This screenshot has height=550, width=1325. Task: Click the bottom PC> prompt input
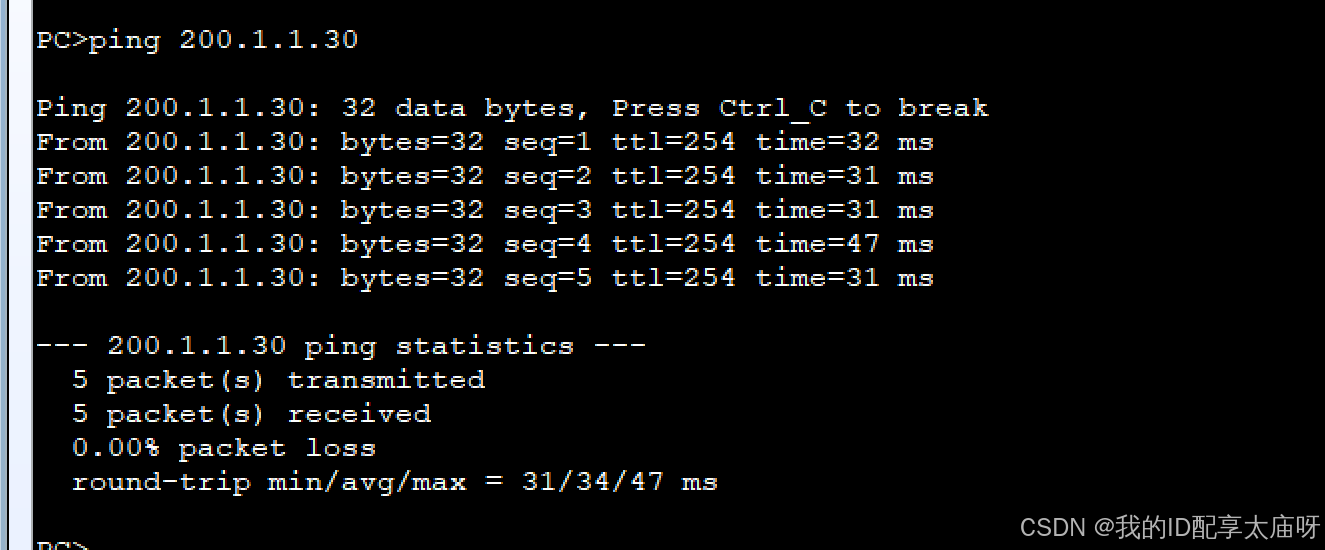coord(62,545)
